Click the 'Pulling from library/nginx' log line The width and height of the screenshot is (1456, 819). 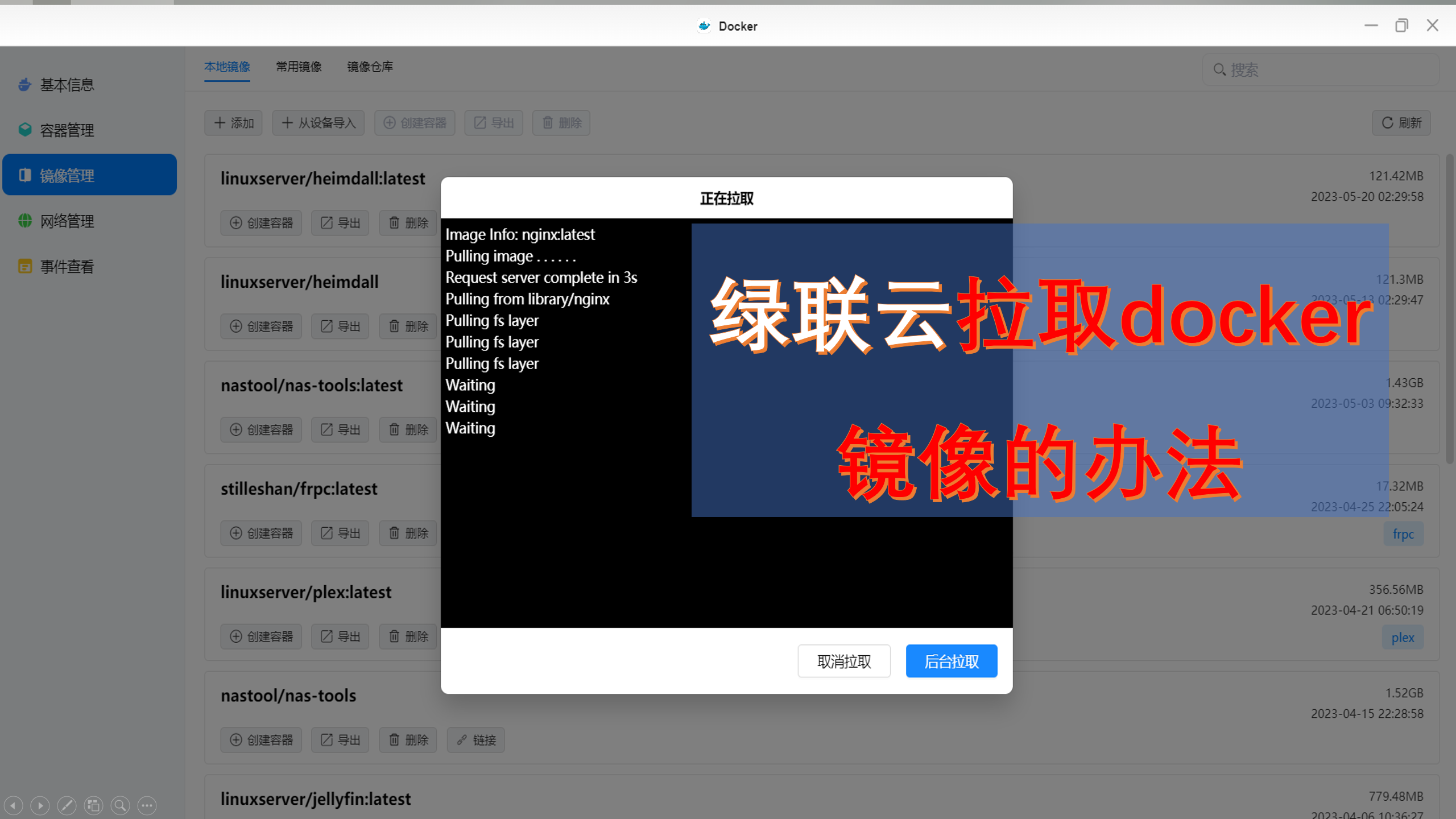click(527, 299)
